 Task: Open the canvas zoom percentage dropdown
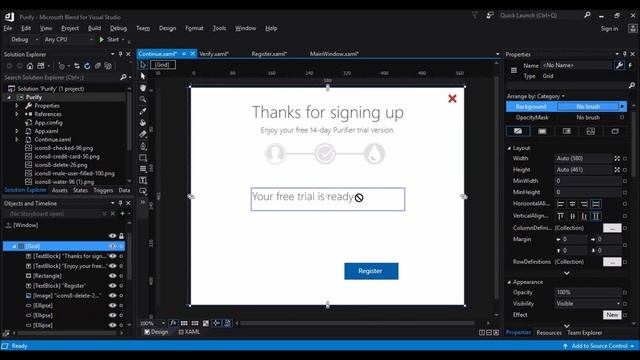[163, 323]
